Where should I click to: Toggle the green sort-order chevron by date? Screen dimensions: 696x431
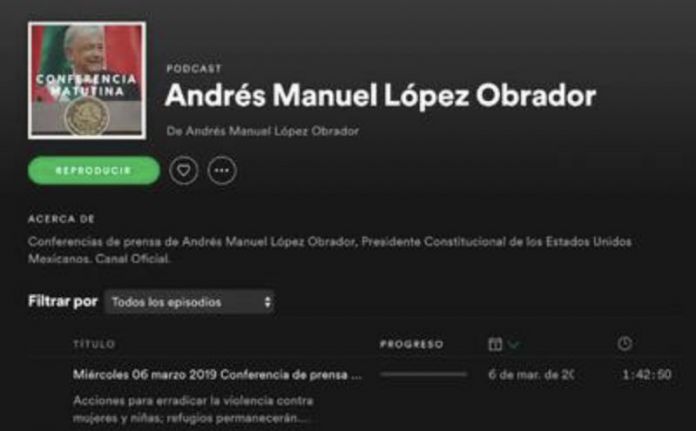pos(514,344)
